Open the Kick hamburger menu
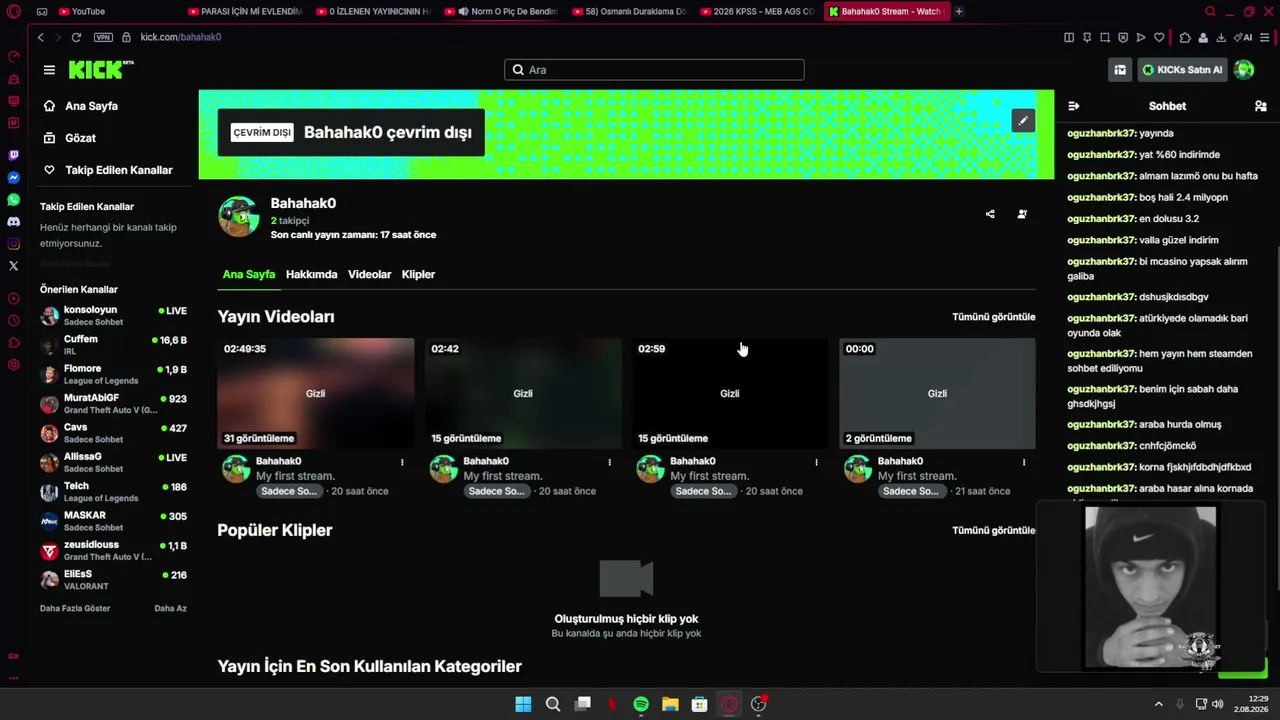This screenshot has width=1280, height=720. [49, 70]
